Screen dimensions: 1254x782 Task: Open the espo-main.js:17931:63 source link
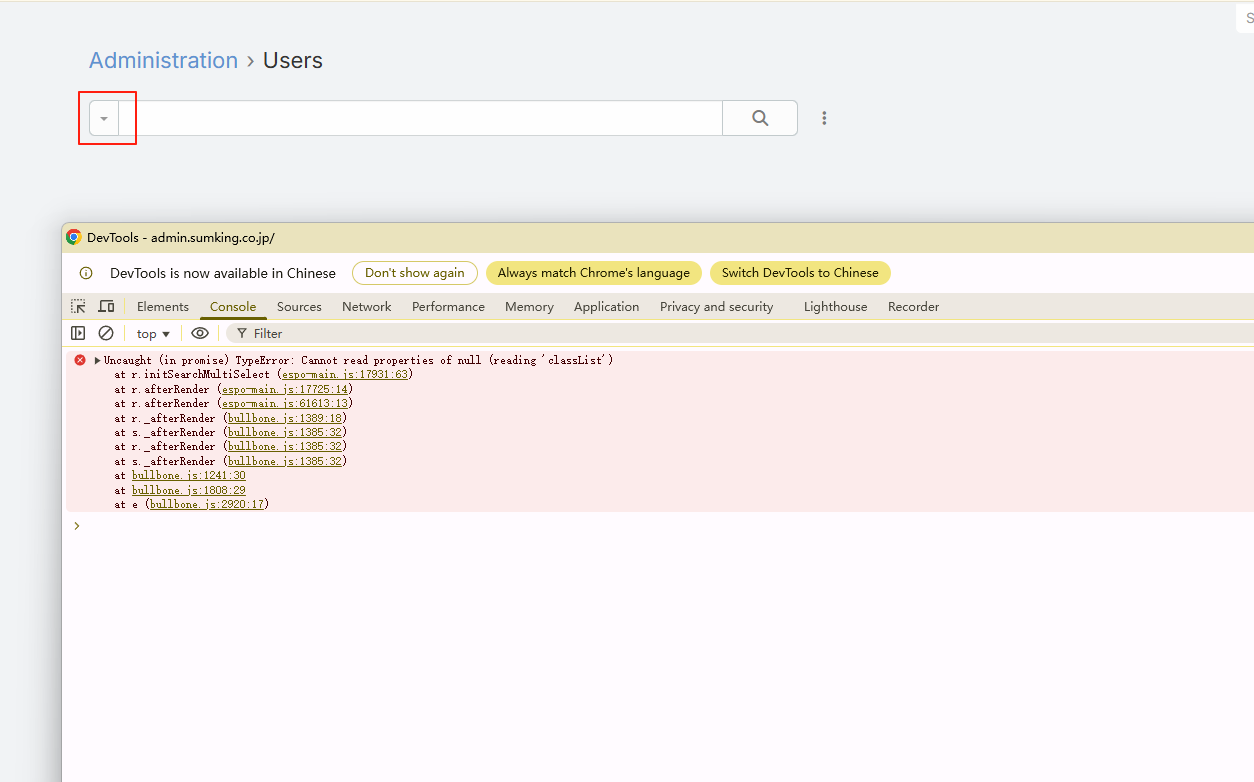345,374
